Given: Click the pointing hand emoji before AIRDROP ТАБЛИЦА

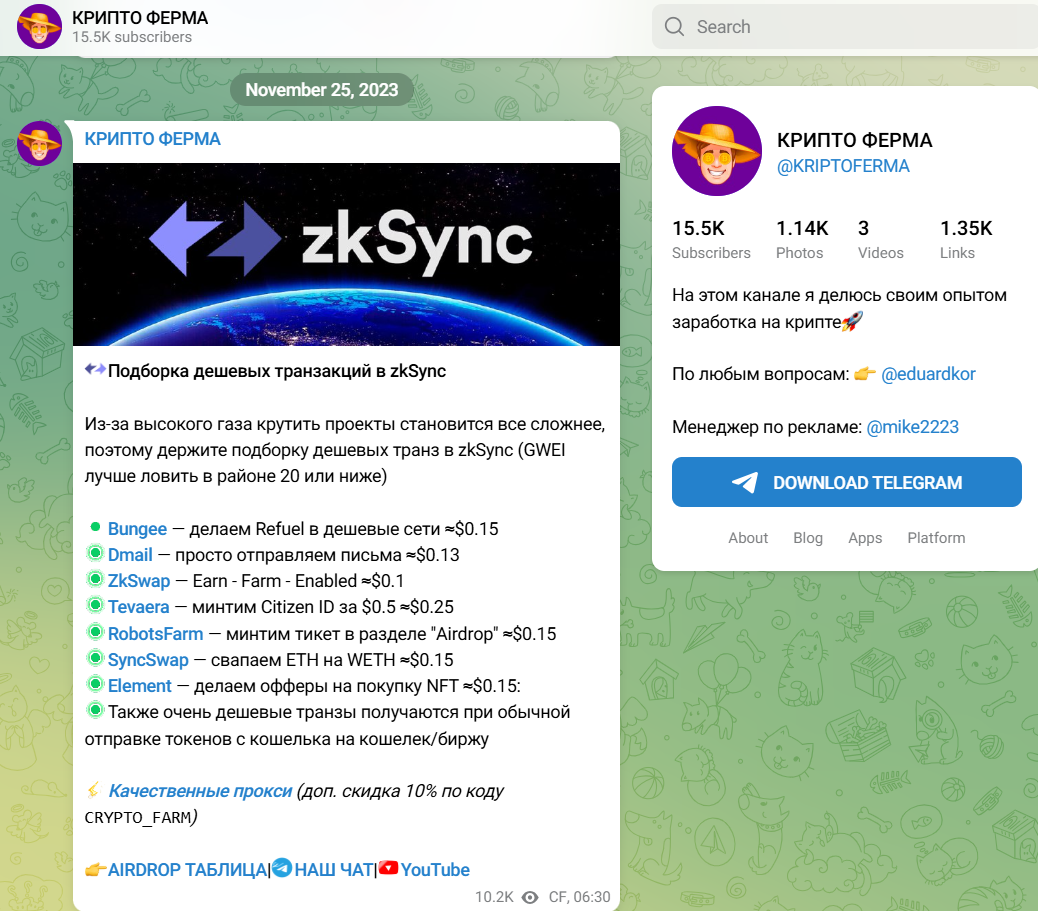Looking at the screenshot, I should (x=95, y=869).
